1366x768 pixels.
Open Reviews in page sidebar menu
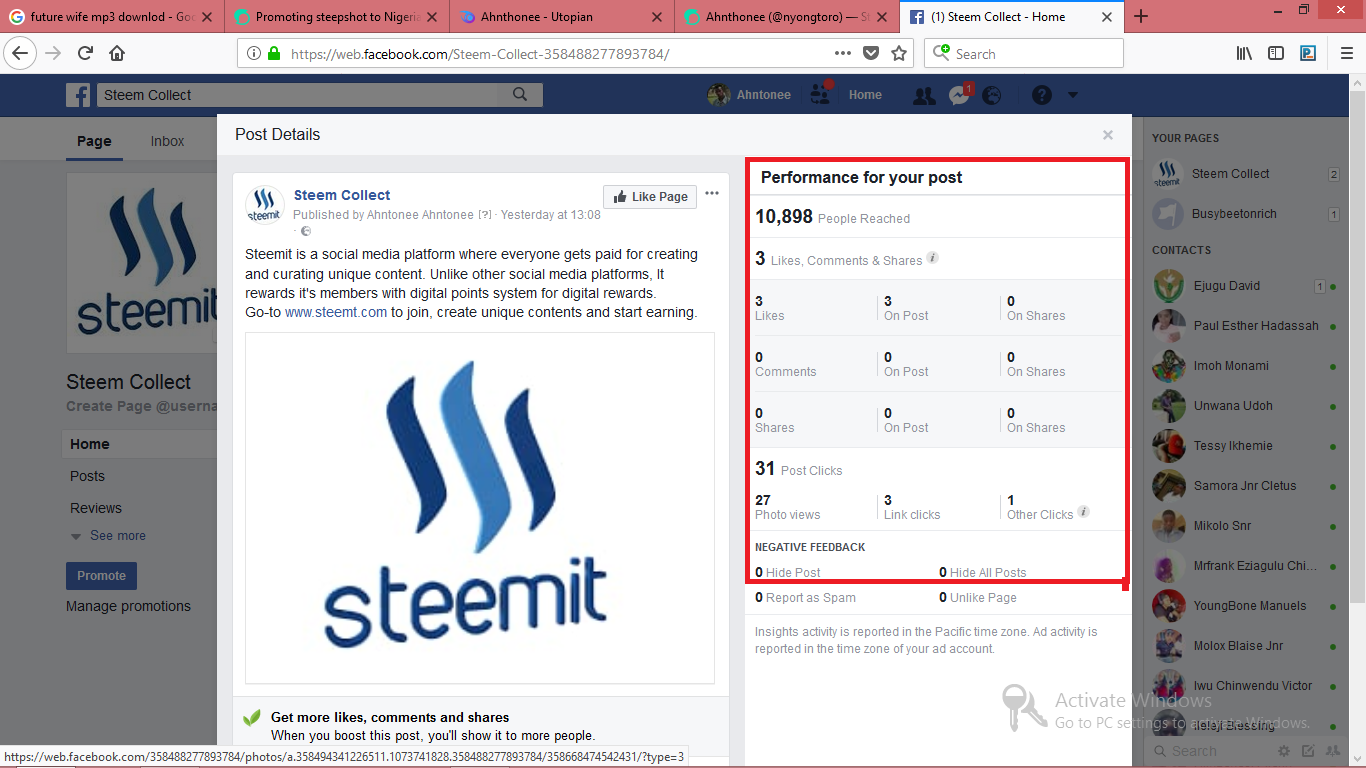pos(96,508)
